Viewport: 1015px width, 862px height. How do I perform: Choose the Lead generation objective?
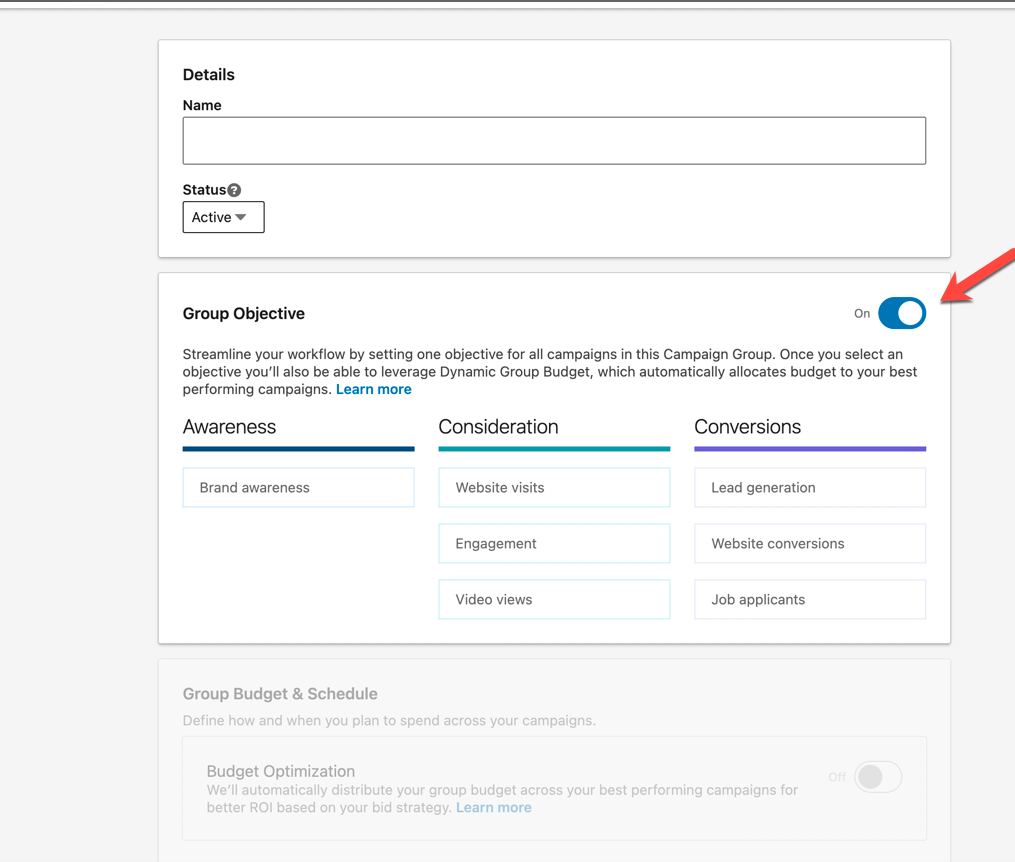pos(810,487)
